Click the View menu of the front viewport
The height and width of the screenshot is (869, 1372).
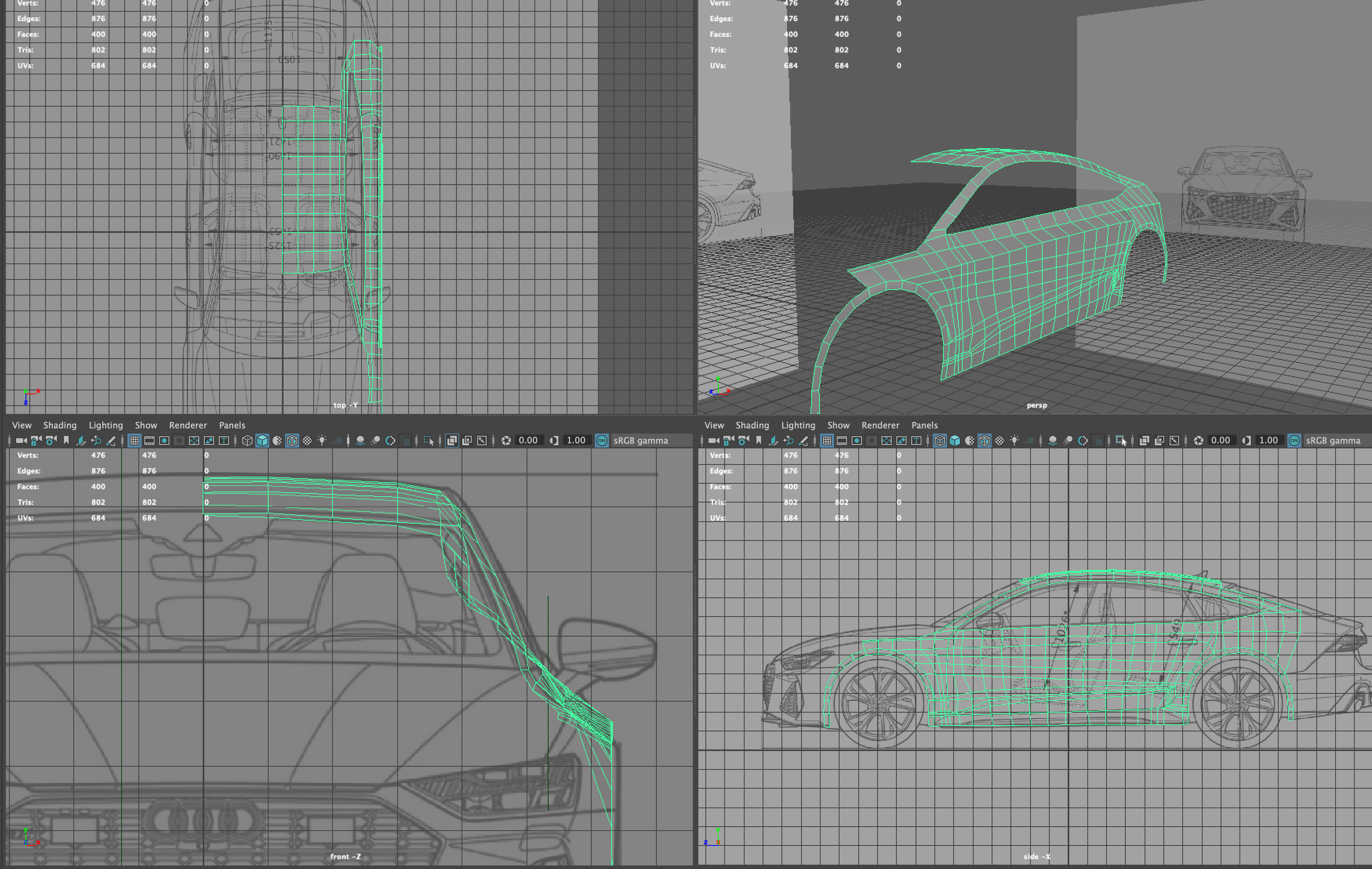pyautogui.click(x=22, y=425)
